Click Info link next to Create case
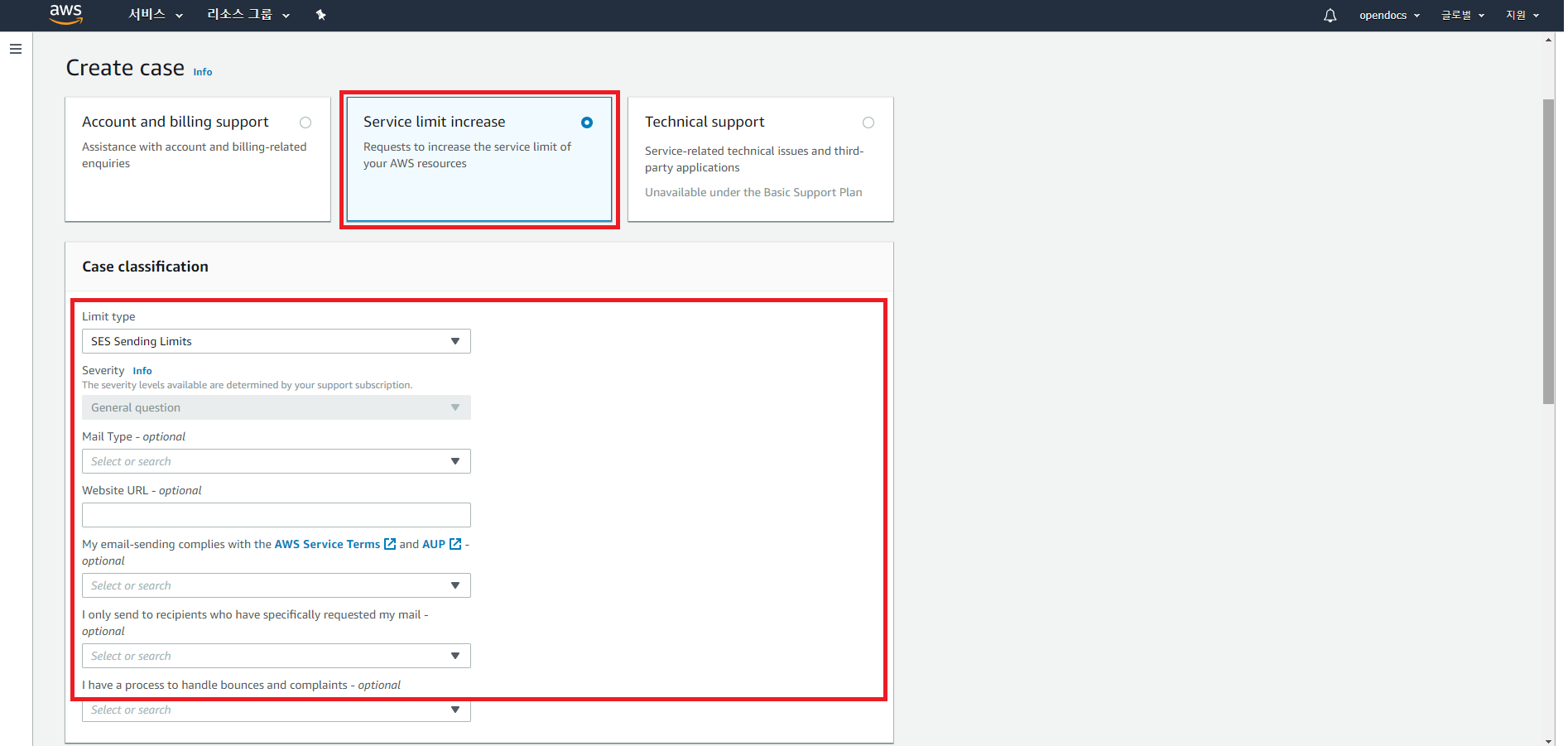Screen dimensions: 1568x746 [x=203, y=72]
